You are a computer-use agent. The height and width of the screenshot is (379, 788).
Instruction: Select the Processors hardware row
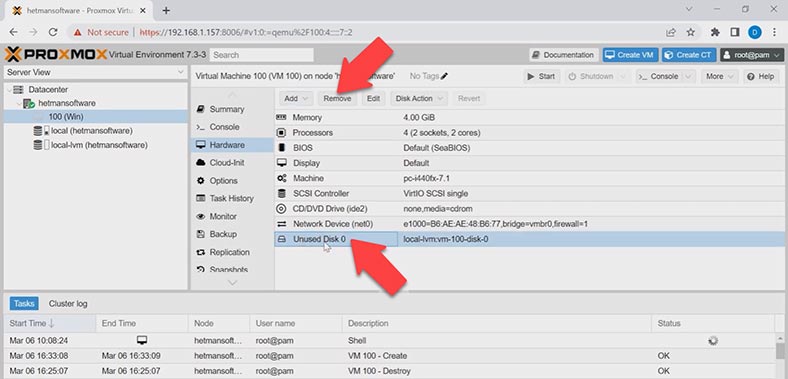click(531, 133)
